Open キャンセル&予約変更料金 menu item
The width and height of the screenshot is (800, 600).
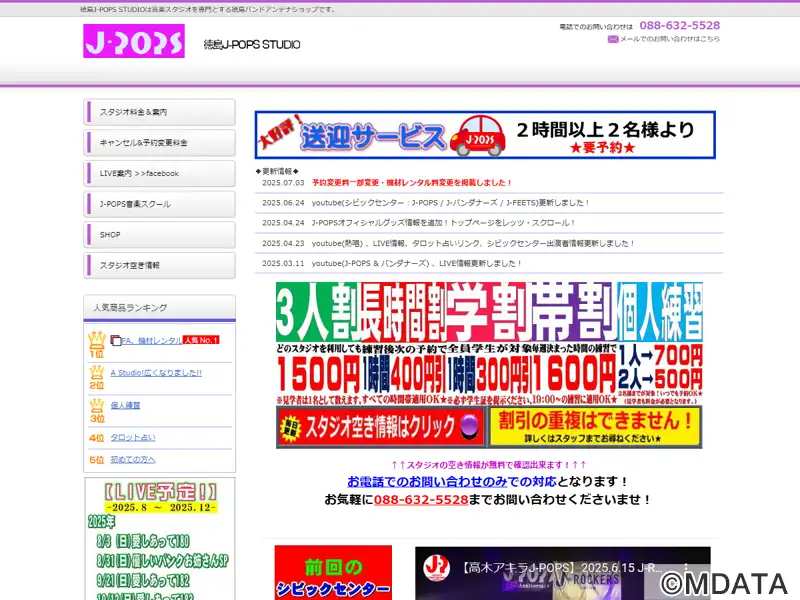click(x=159, y=143)
